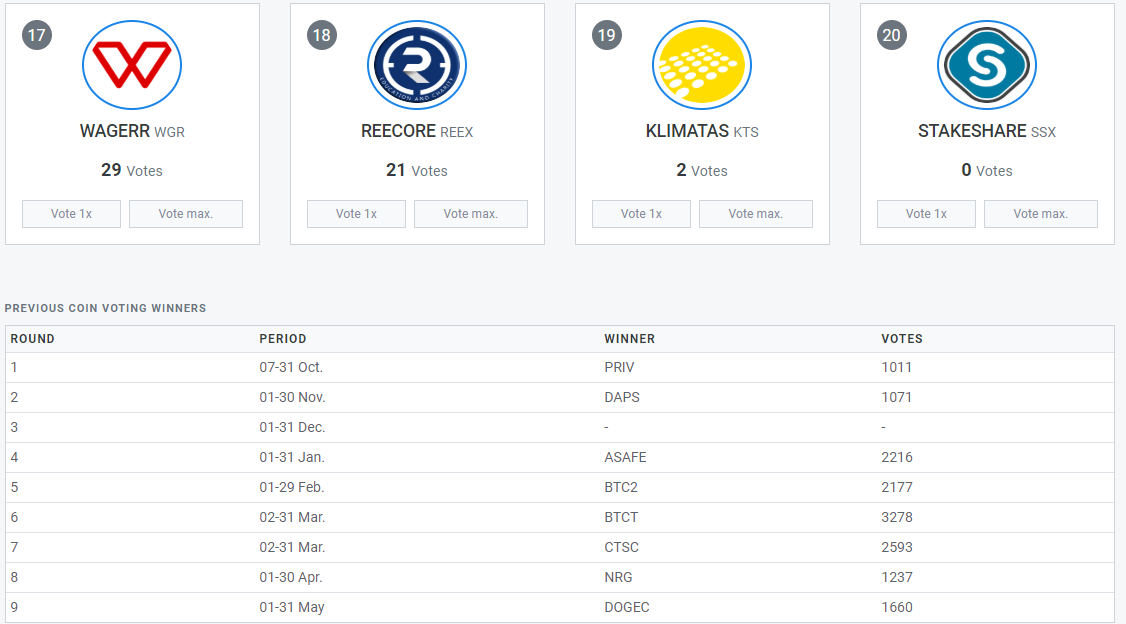Click the 01-31 Jan. period cell
The image size is (1126, 624).
[292, 457]
